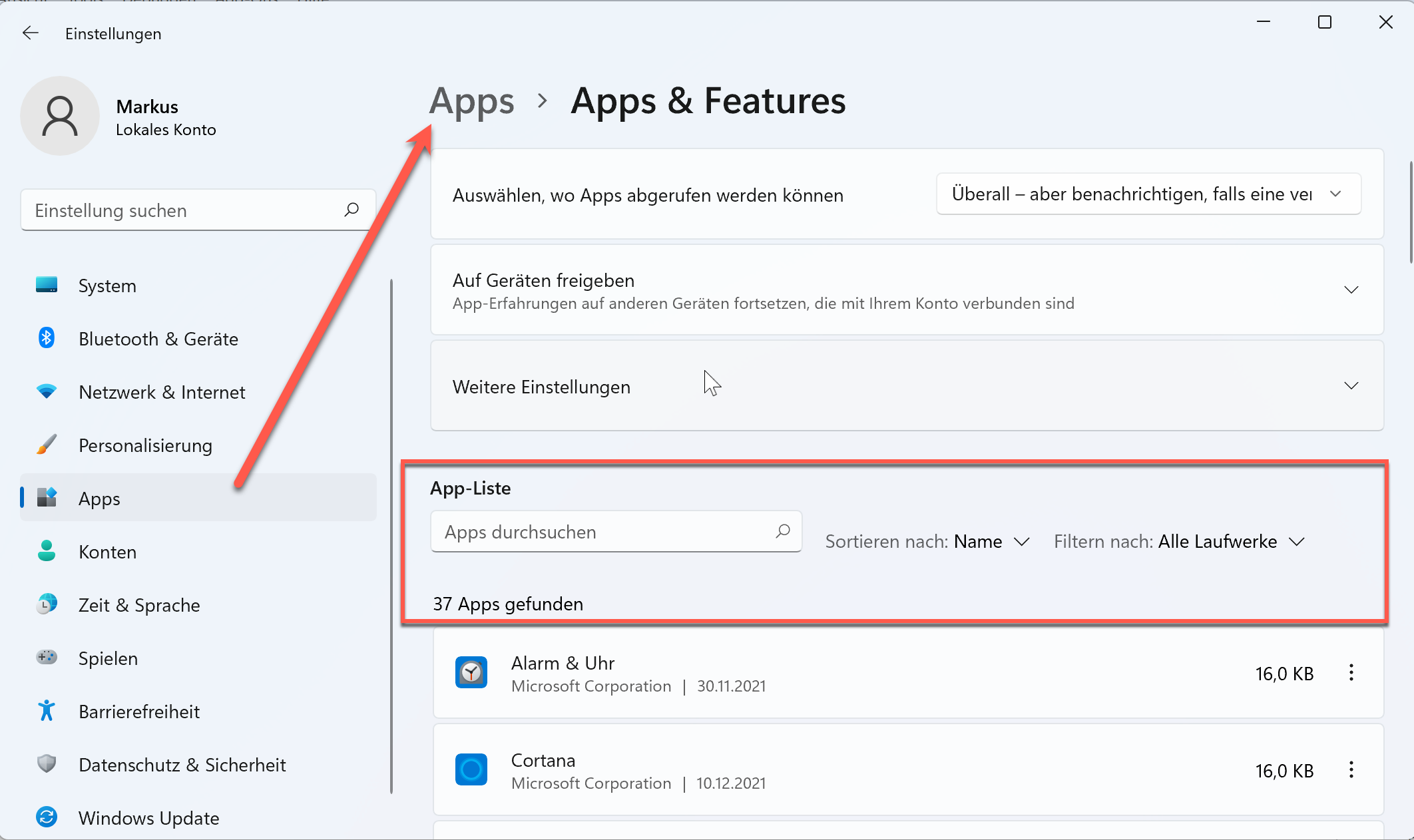This screenshot has height=840, width=1414.
Task: Select the Alarm & Uhr app name
Action: (x=563, y=663)
